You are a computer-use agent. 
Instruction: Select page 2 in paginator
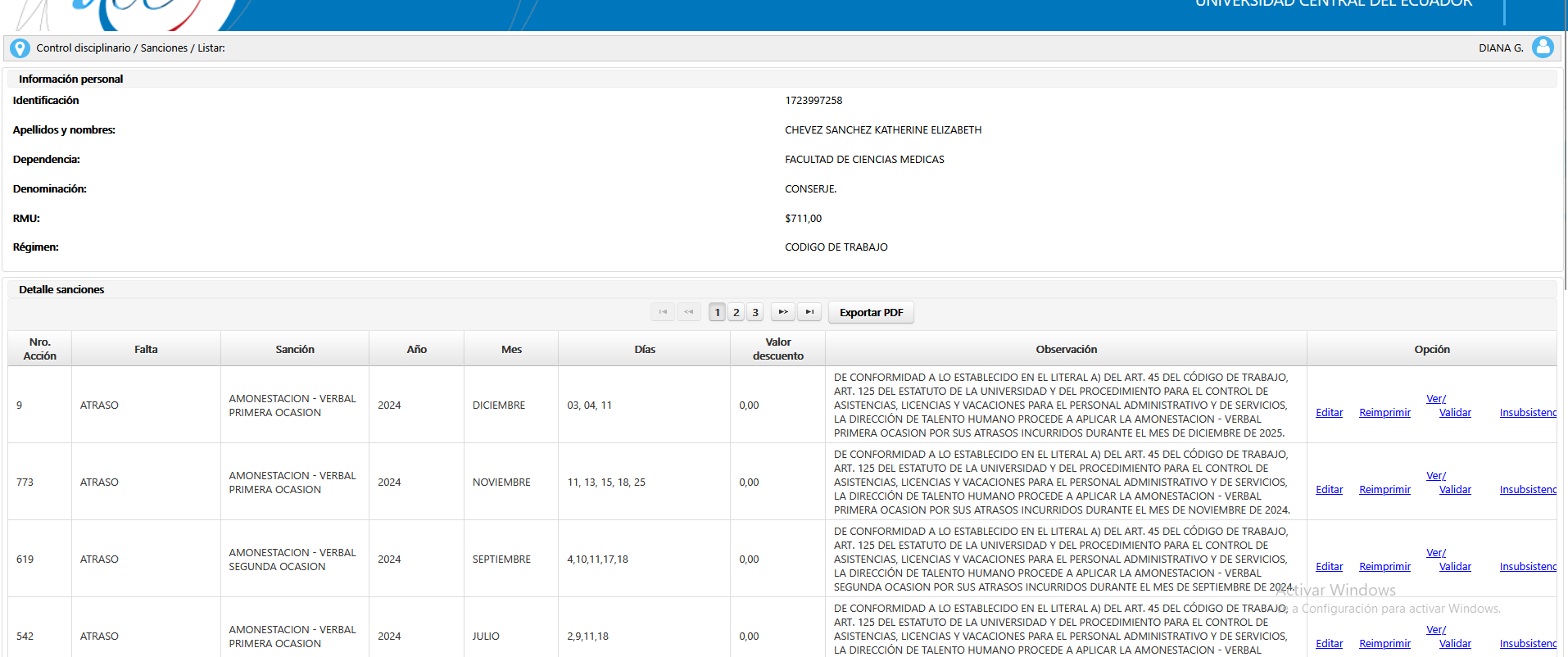[736, 312]
